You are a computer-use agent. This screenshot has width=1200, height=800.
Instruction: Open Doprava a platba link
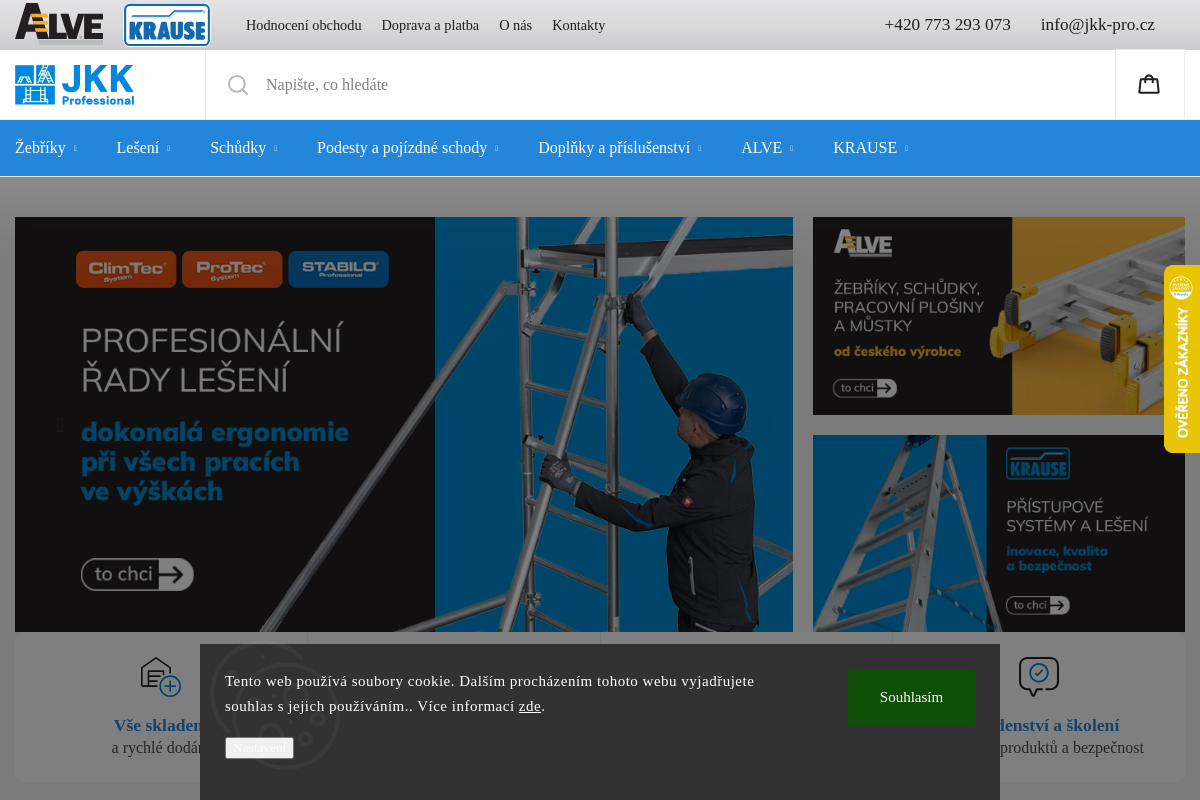tap(430, 25)
